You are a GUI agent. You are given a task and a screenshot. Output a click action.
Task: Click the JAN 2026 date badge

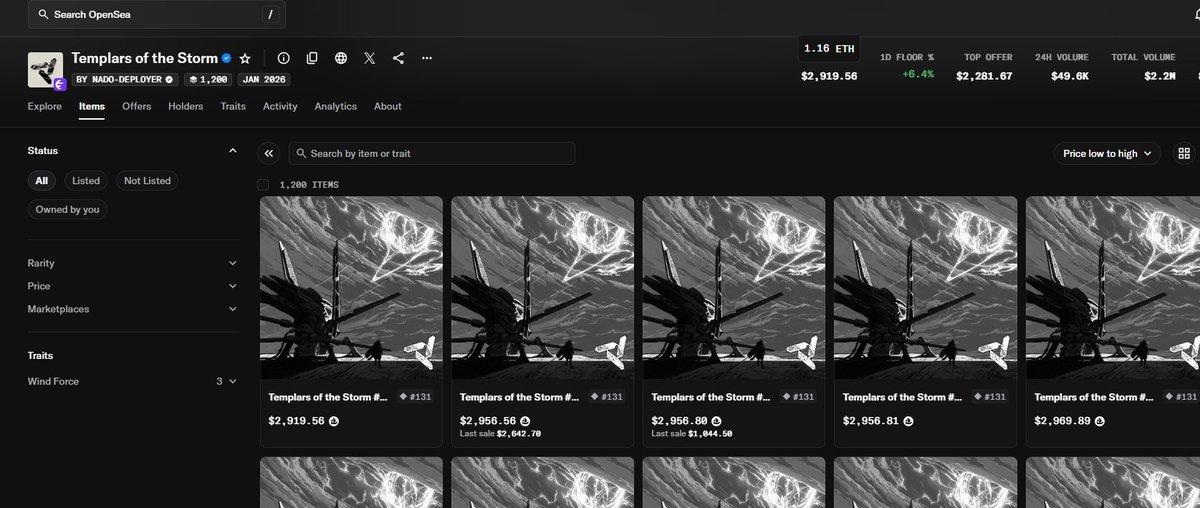click(264, 79)
